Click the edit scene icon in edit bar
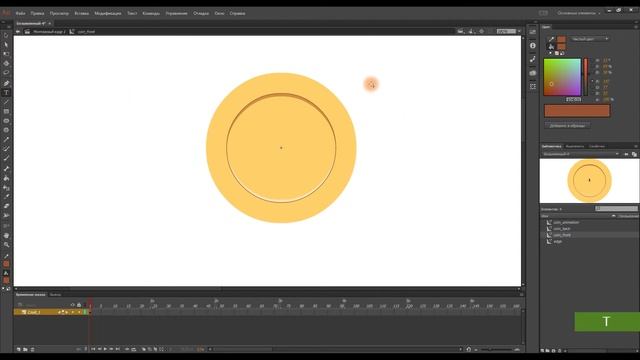The width and height of the screenshot is (640, 360). pyautogui.click(x=461, y=31)
